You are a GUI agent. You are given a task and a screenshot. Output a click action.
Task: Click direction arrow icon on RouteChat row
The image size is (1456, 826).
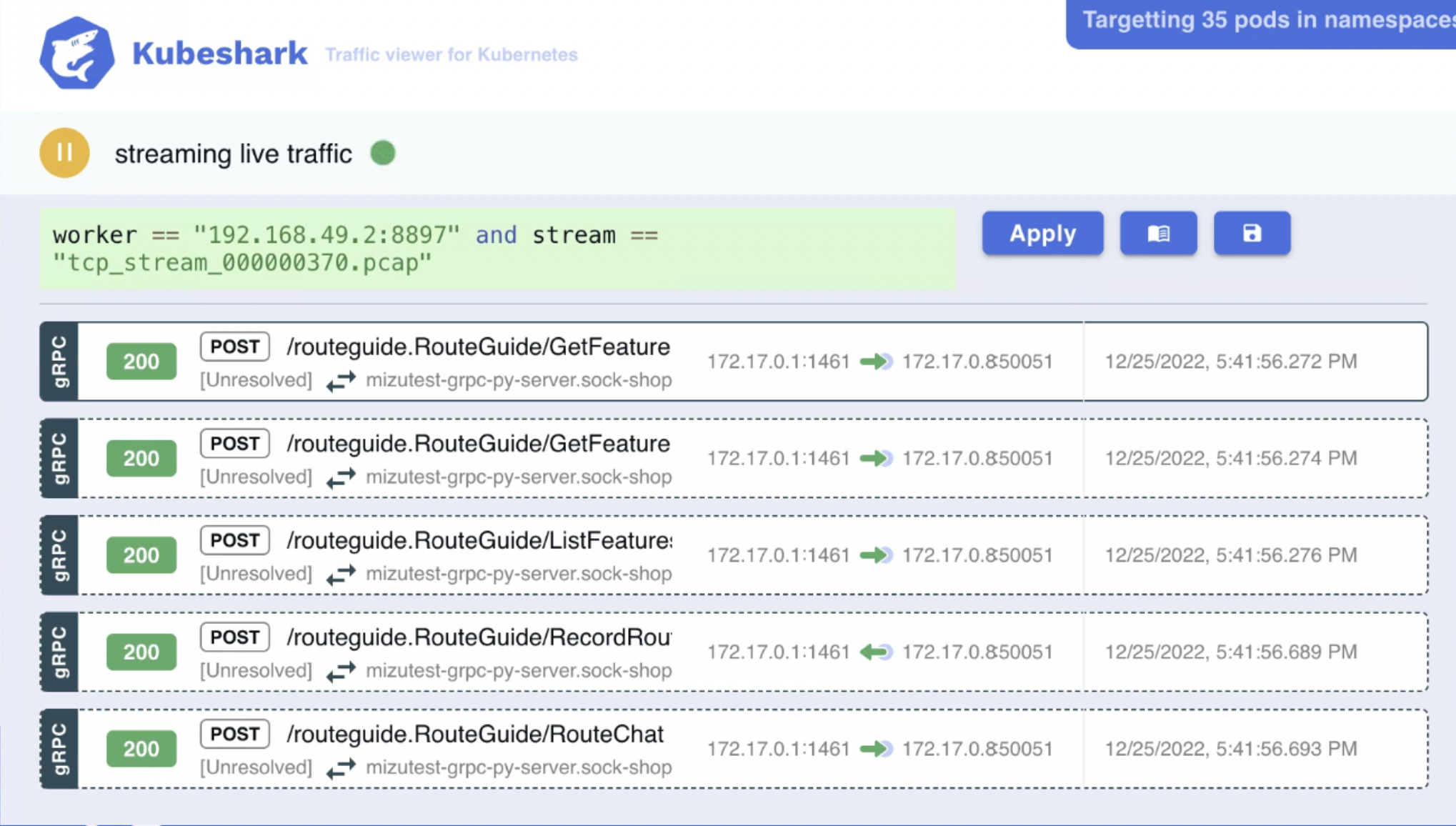[x=876, y=749]
